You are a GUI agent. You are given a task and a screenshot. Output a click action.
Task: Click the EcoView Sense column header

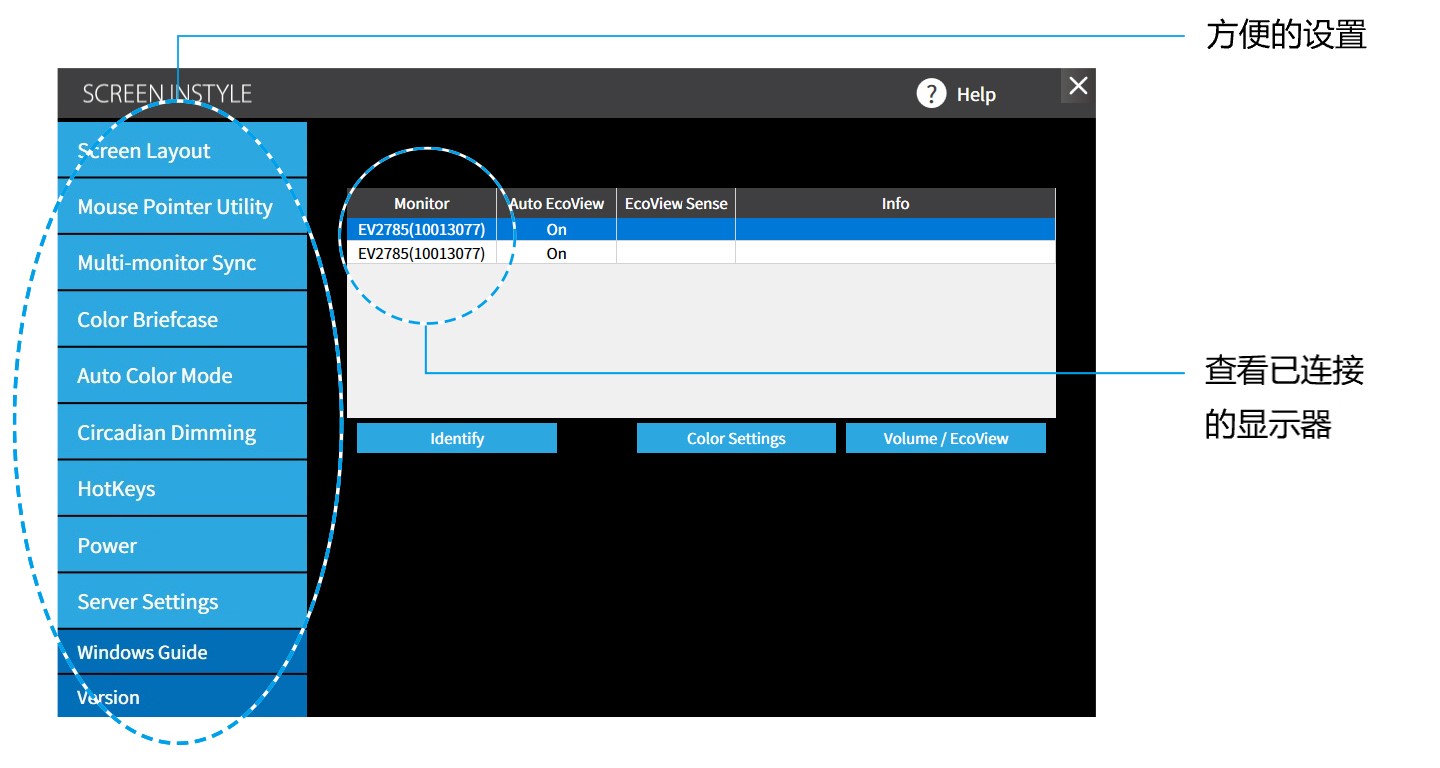click(x=676, y=203)
